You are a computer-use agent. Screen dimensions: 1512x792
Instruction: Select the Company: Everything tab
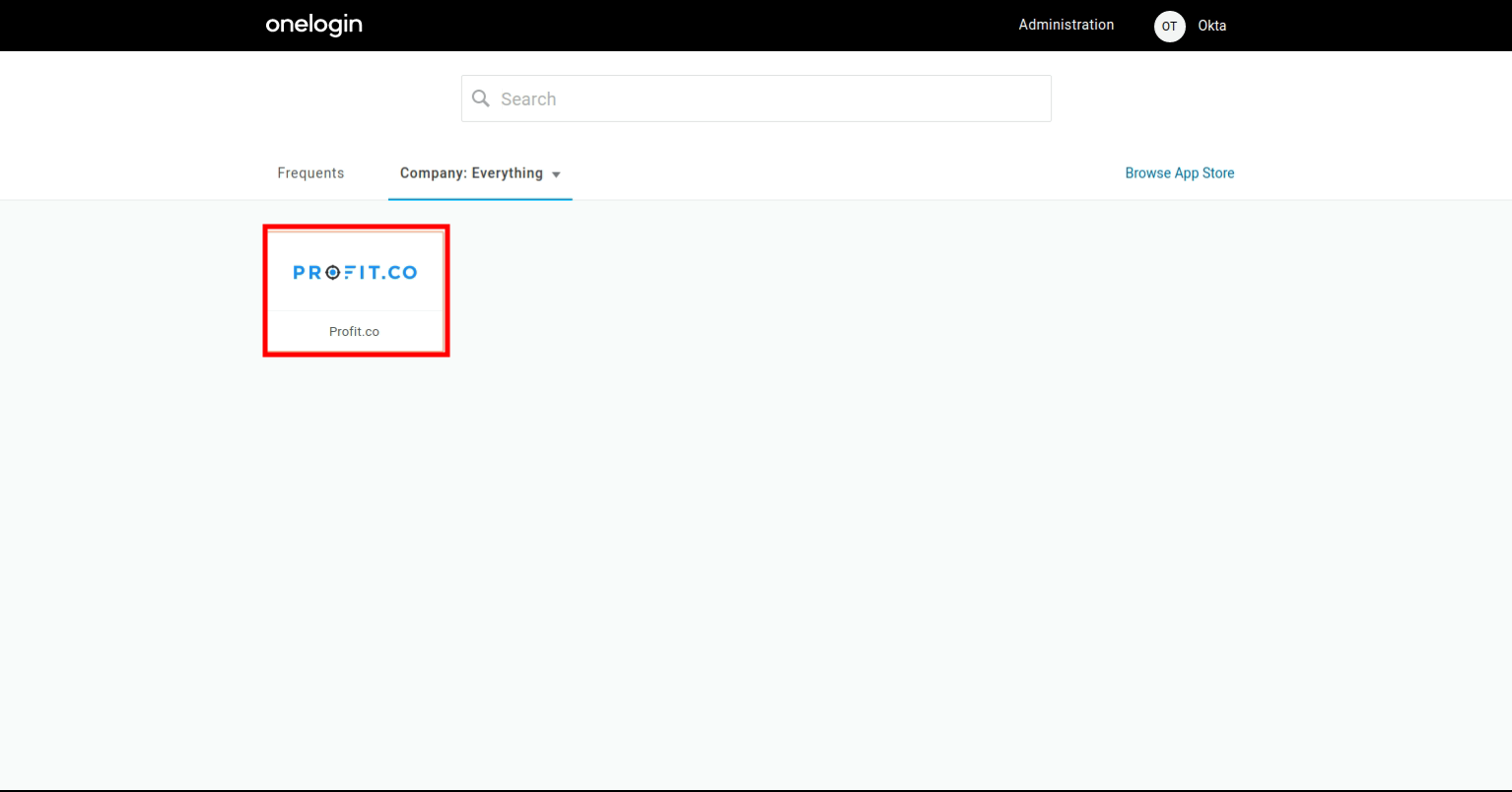tap(480, 173)
